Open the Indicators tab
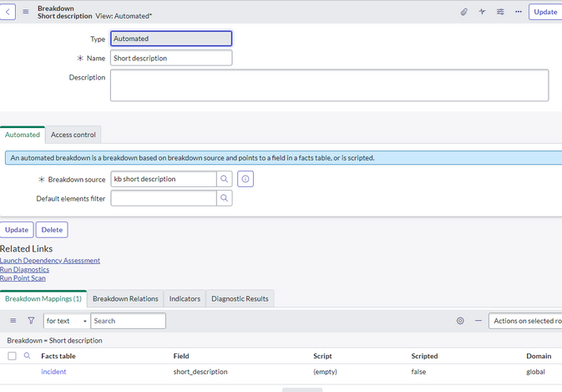 tap(185, 299)
